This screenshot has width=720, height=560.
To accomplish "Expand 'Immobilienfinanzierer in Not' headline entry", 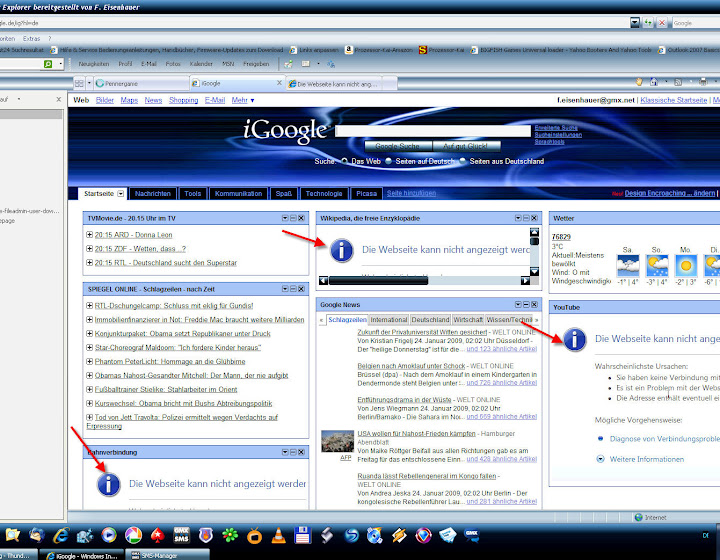I will [90, 319].
